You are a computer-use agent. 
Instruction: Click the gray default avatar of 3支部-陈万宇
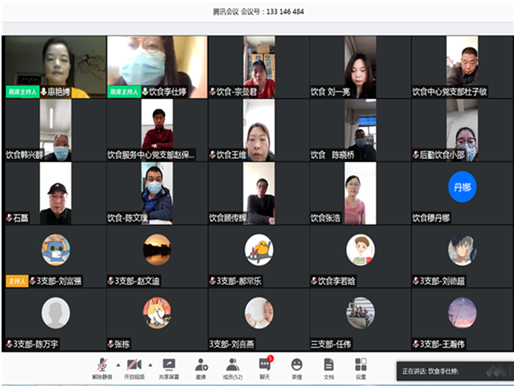56,313
